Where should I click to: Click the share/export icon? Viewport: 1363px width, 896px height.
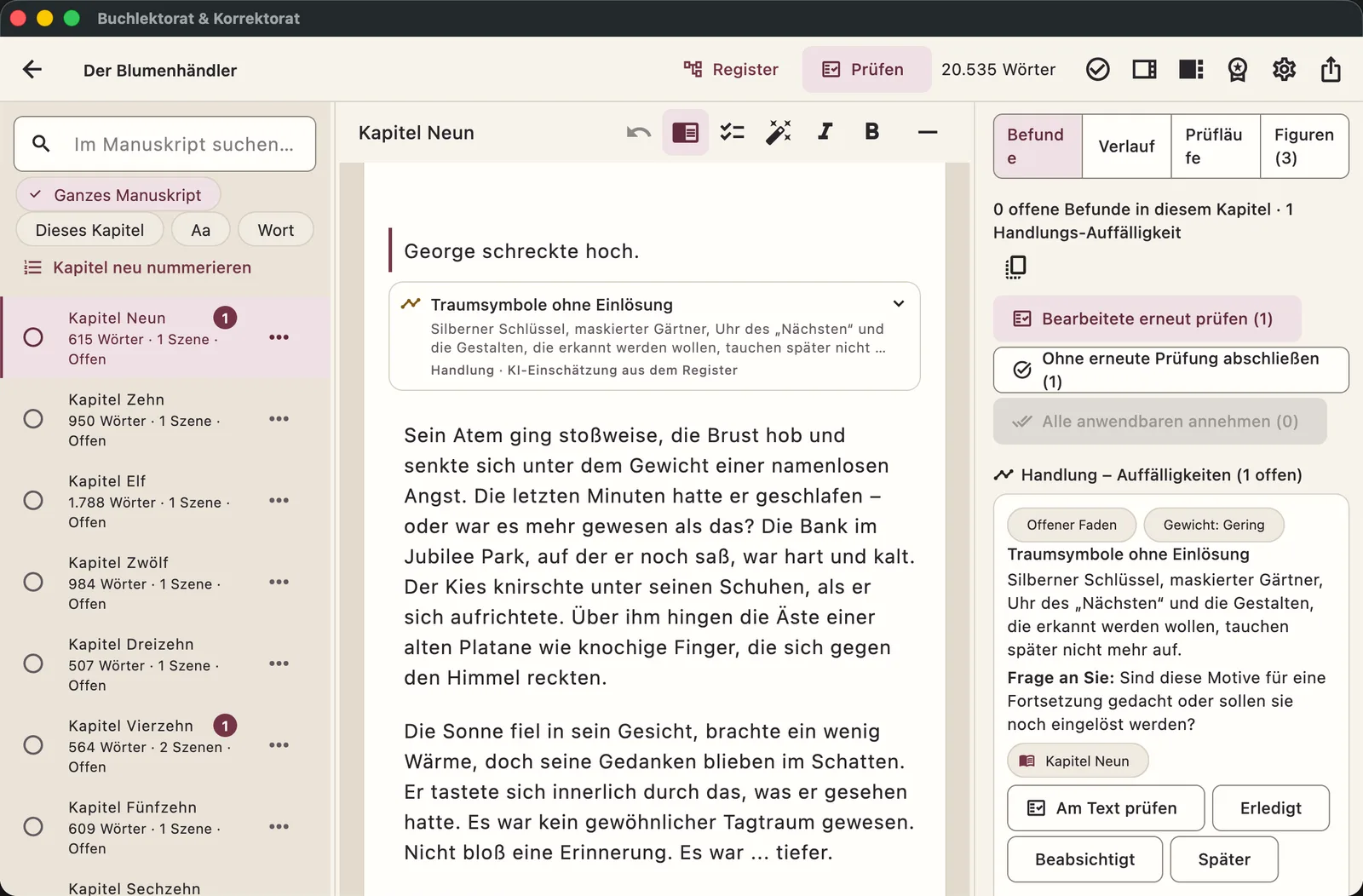(1331, 70)
